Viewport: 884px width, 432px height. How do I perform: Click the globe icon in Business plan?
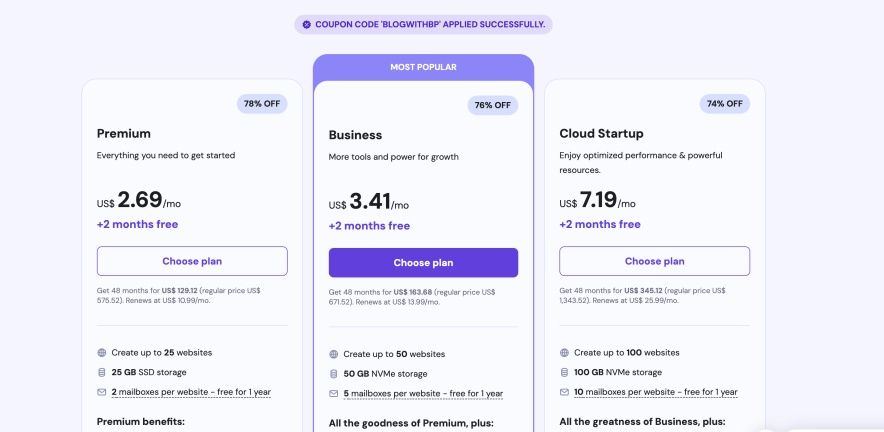point(333,354)
